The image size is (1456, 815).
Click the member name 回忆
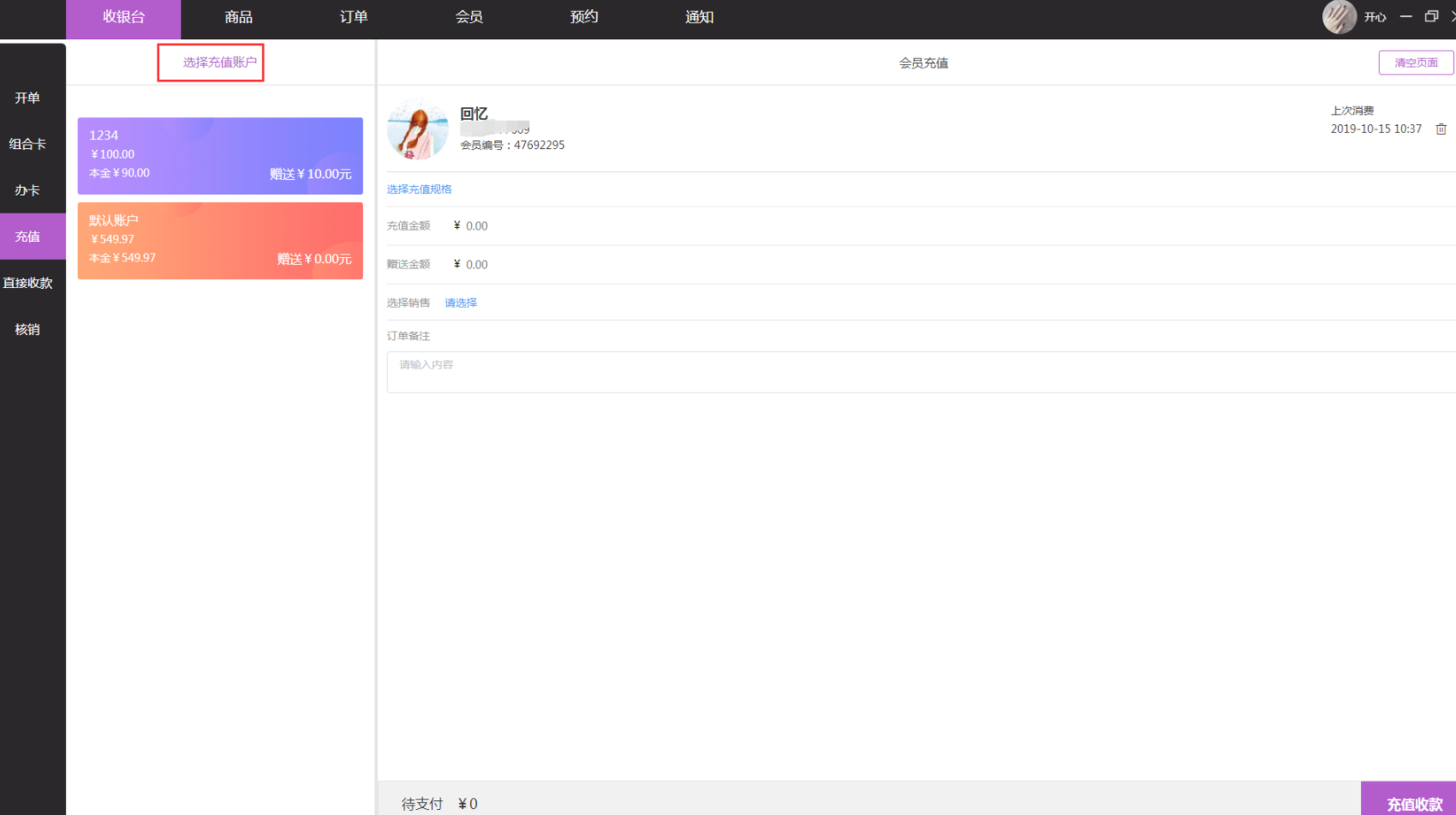point(474,113)
